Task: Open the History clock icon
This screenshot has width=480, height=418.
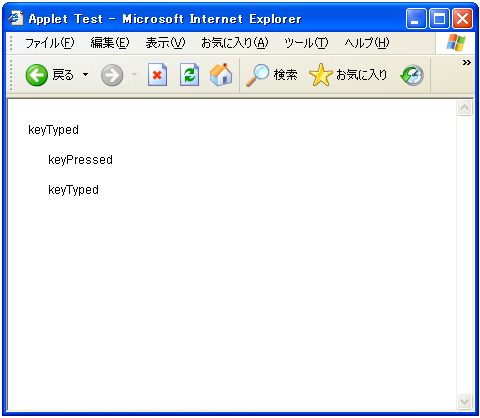Action: pyautogui.click(x=412, y=75)
